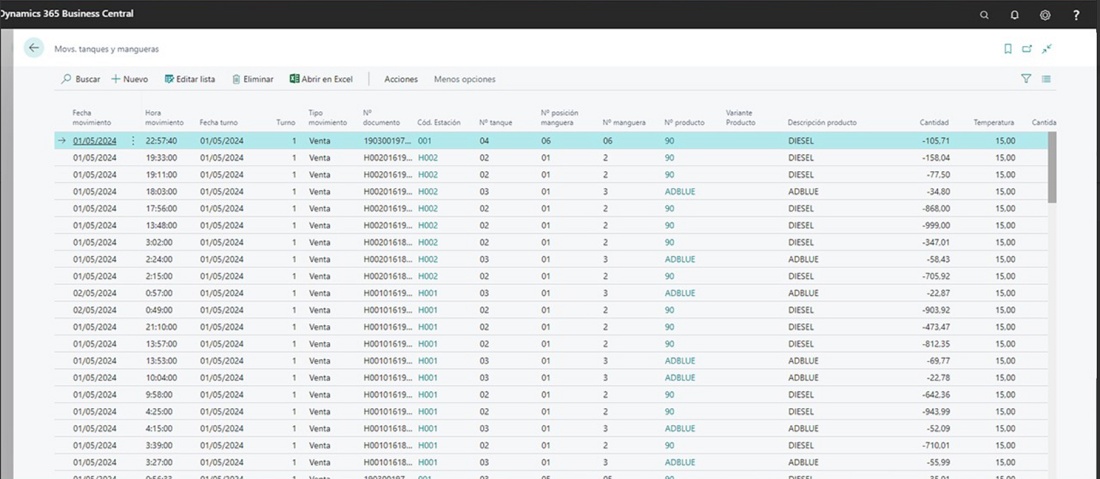The image size is (1100, 479).
Task: Click the bookmark page icon
Action: click(x=1008, y=48)
